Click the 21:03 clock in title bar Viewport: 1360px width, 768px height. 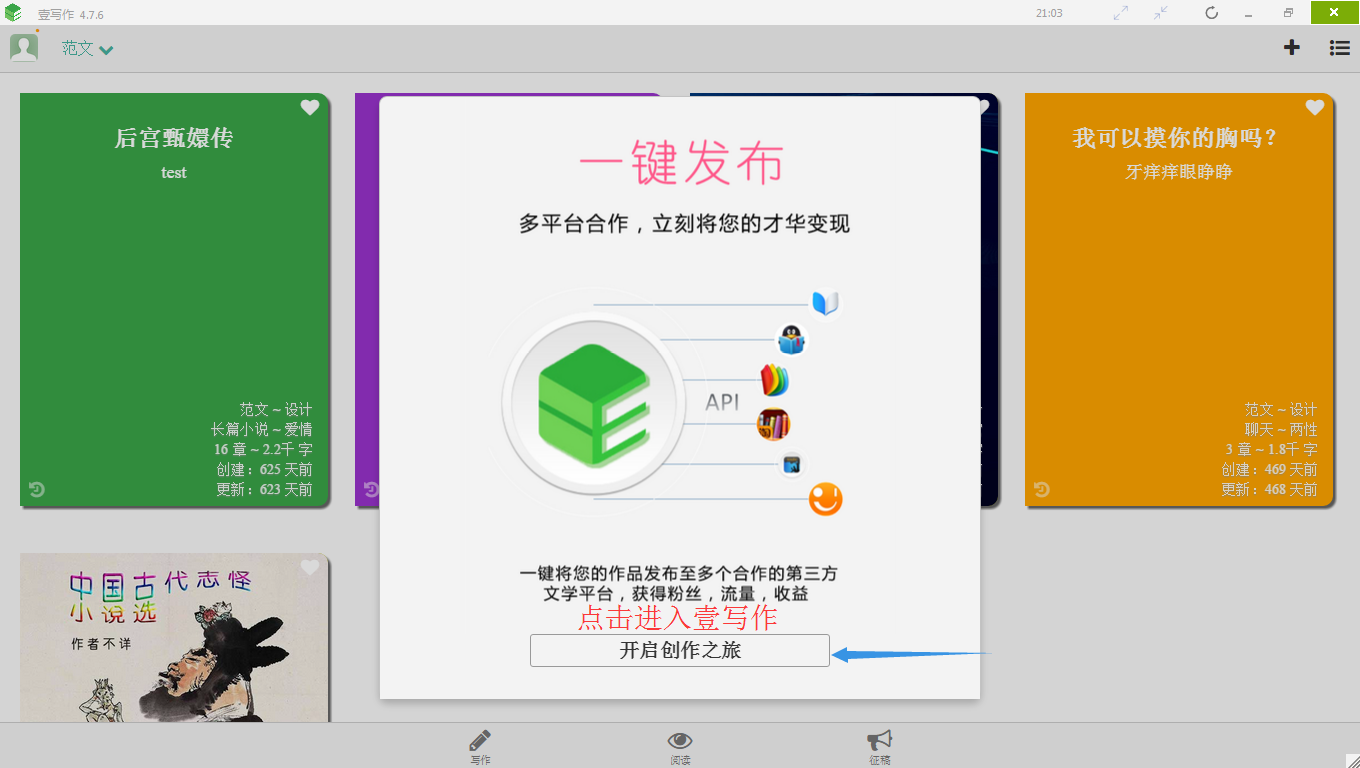tap(1049, 13)
